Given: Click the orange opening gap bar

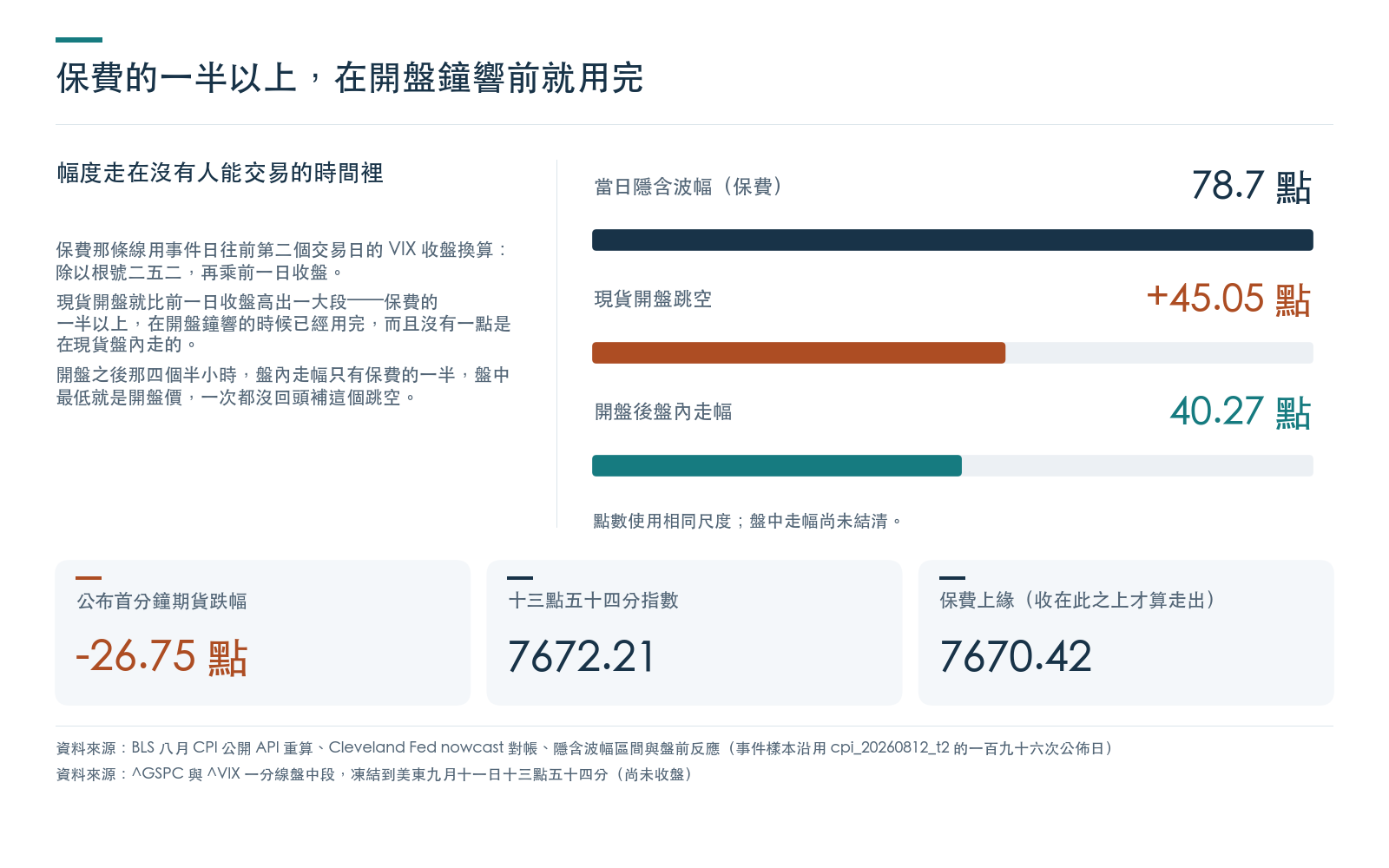Looking at the screenshot, I should coord(799,353).
